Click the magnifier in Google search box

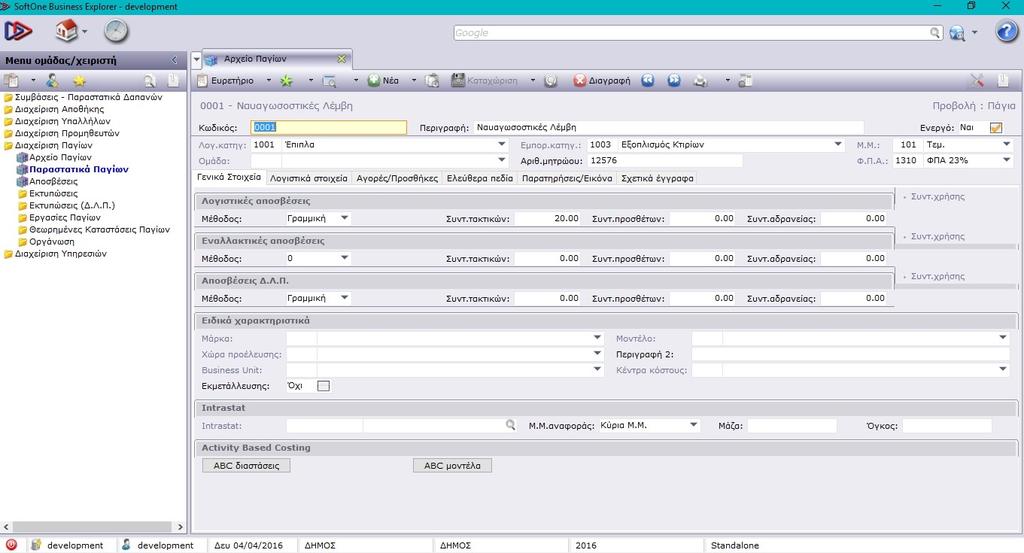pos(935,33)
